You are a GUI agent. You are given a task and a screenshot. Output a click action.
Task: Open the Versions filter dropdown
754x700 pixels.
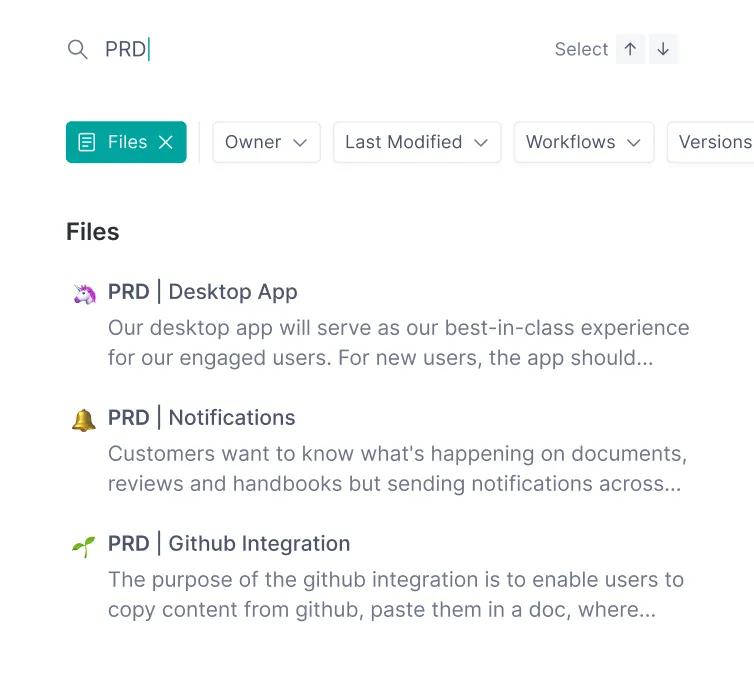click(x=712, y=142)
